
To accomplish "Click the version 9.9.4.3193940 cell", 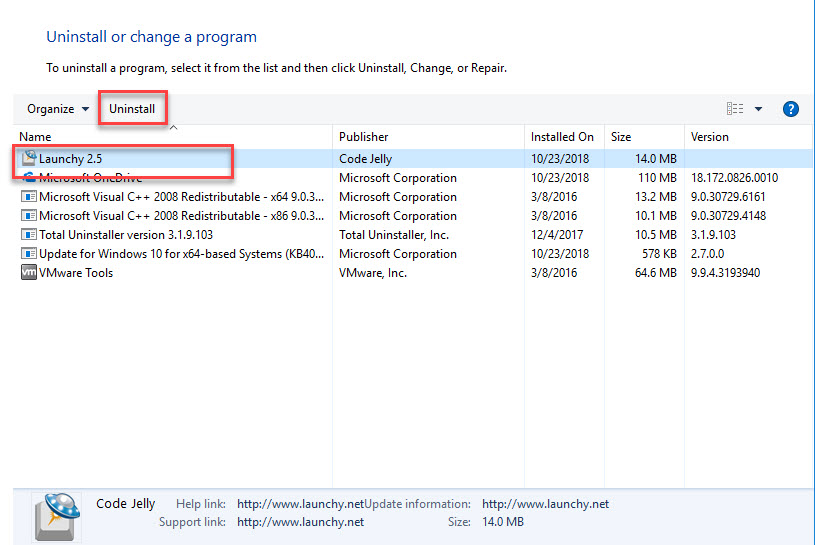I will [x=725, y=273].
